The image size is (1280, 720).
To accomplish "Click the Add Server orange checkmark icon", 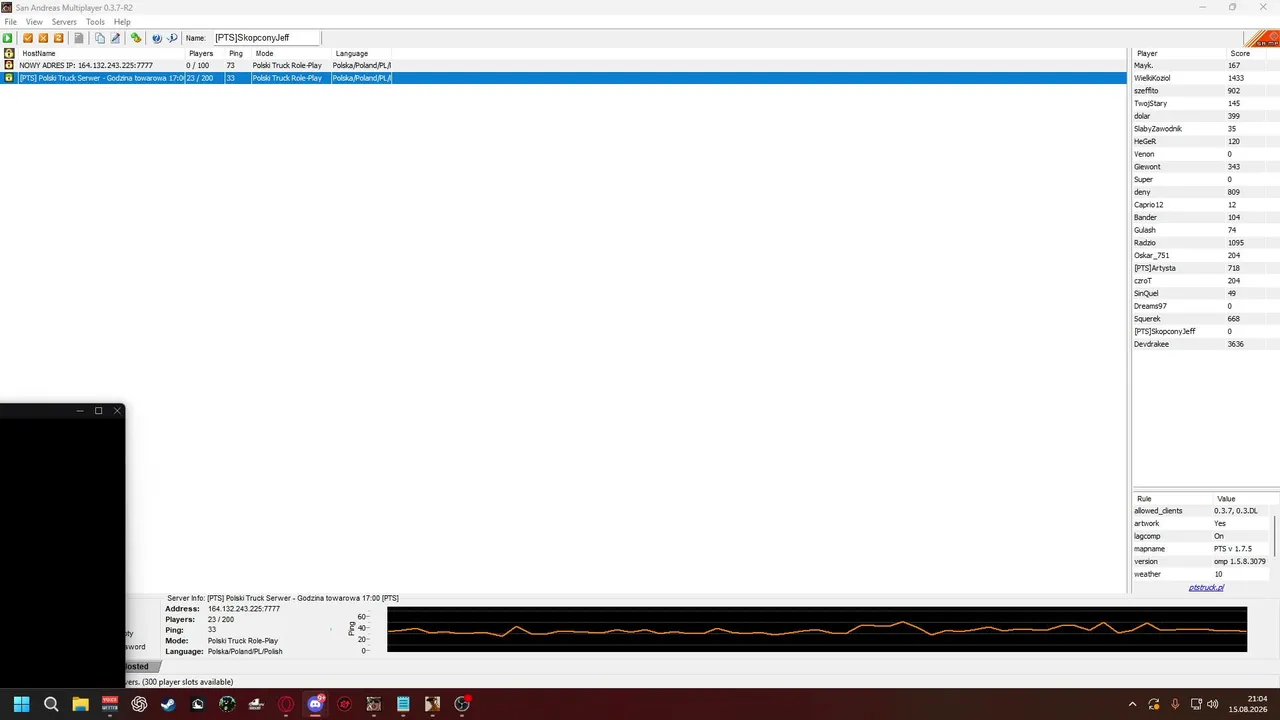I will (28, 38).
